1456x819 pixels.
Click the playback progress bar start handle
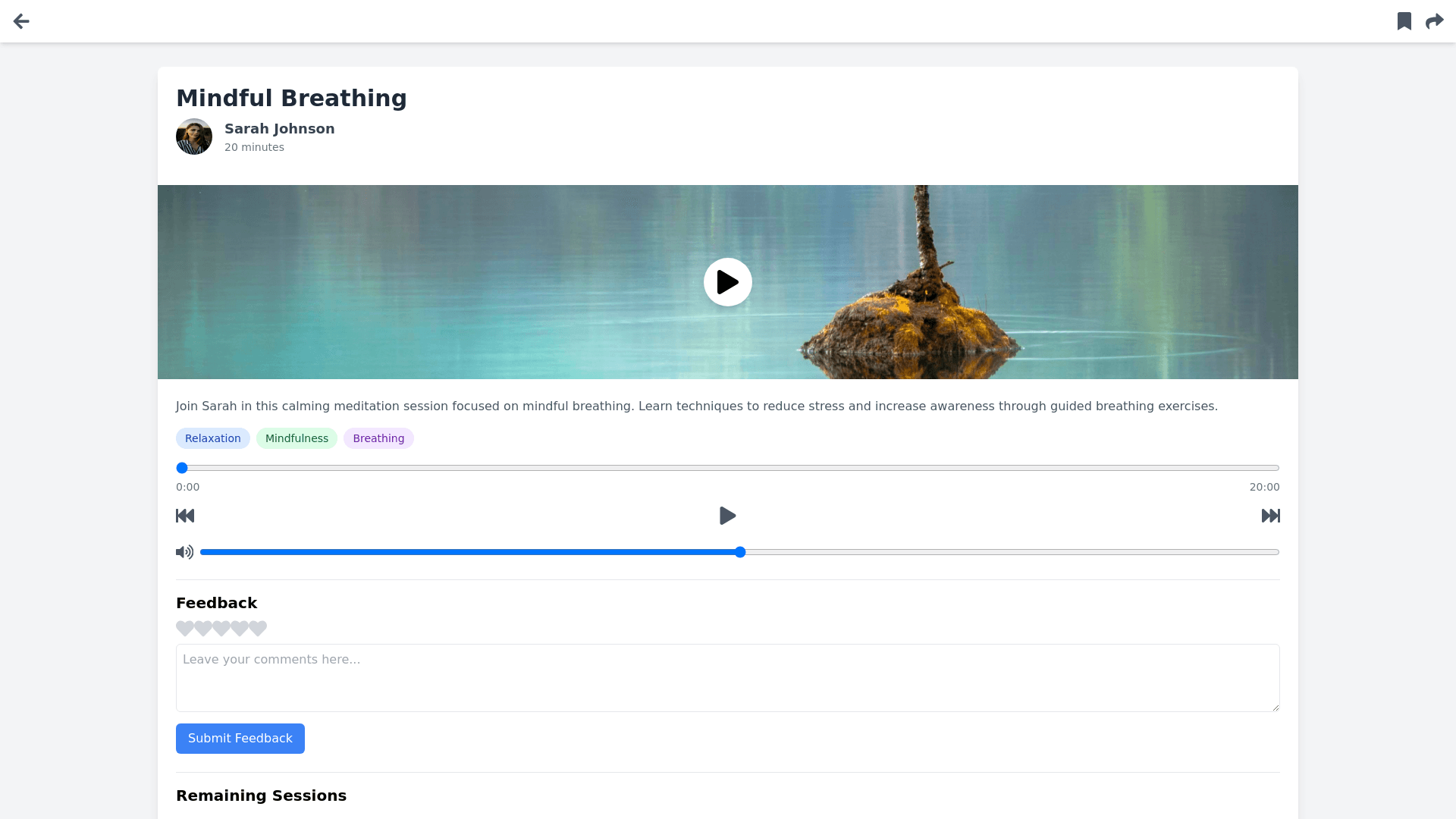(x=182, y=468)
